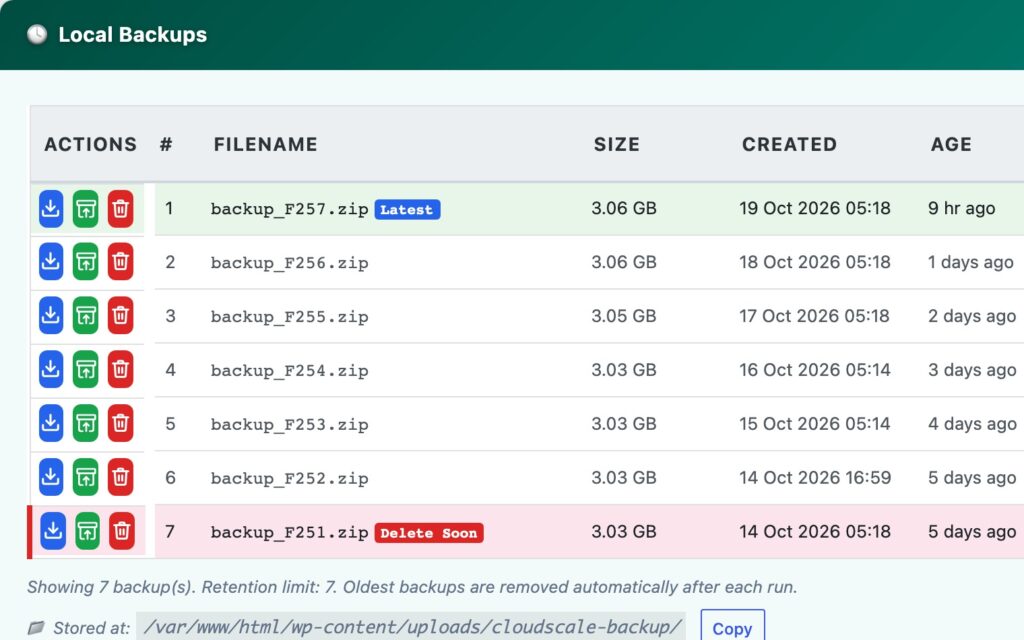Select the filename backup_F256.zip
Viewport: 1024px width, 640px height.
289,263
